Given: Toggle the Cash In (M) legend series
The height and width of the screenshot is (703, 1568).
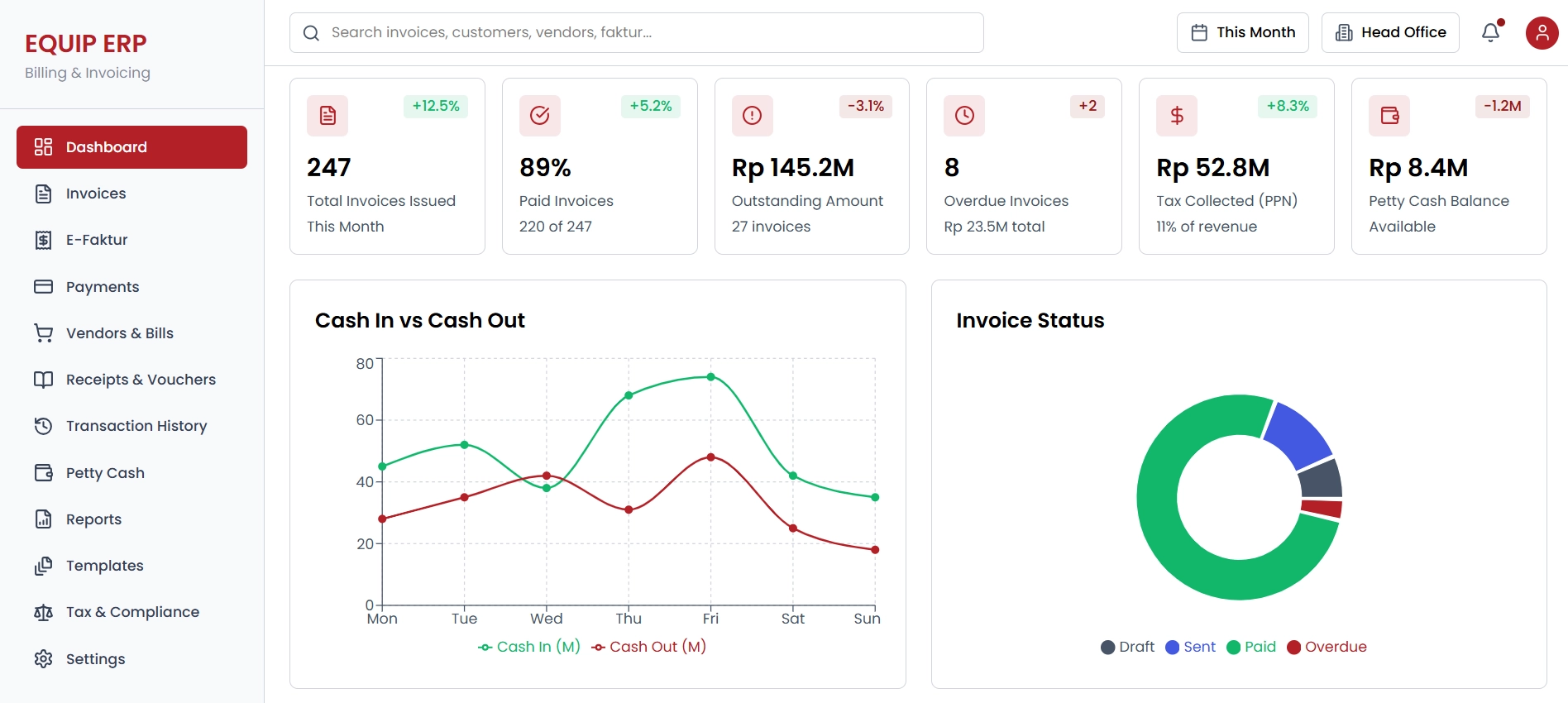Looking at the screenshot, I should point(529,647).
